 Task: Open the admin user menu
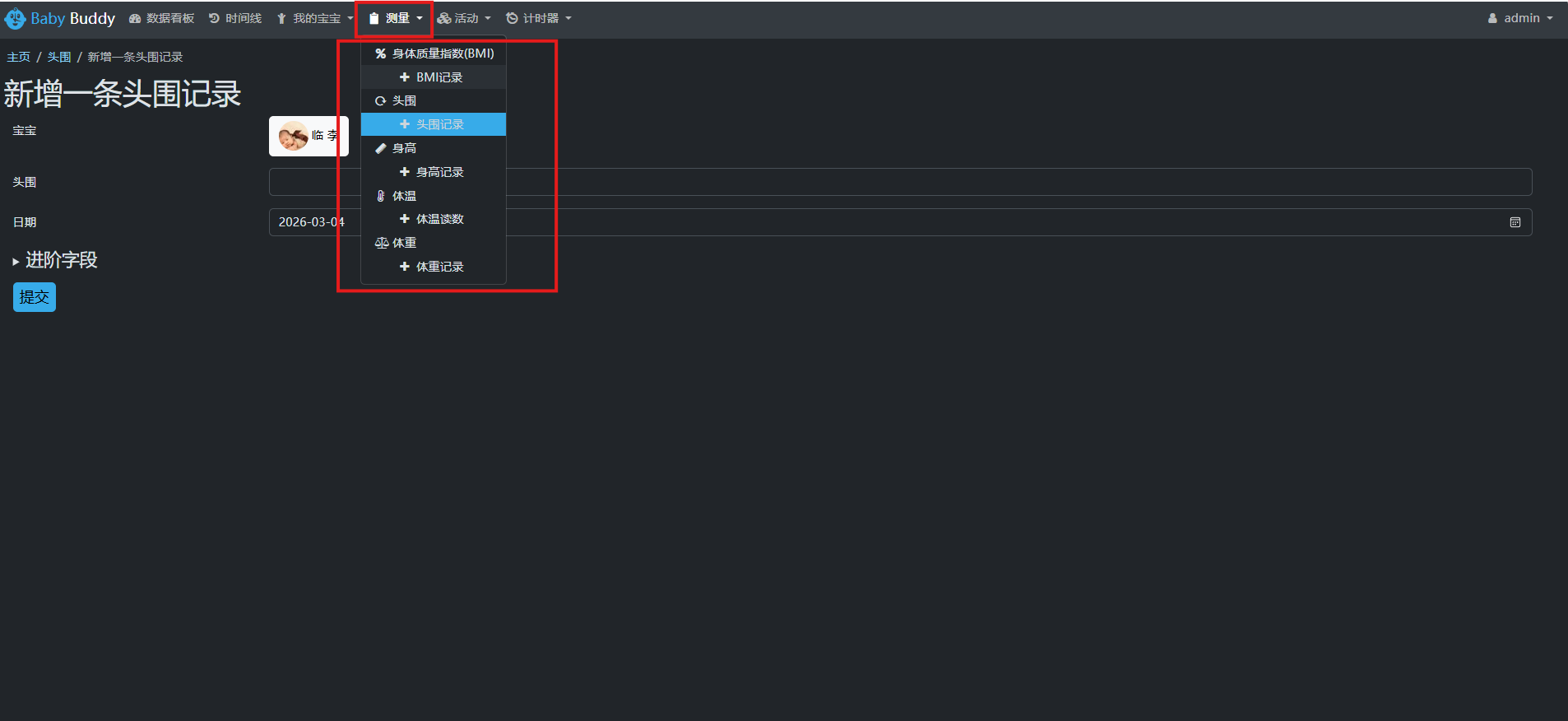pyautogui.click(x=1520, y=18)
